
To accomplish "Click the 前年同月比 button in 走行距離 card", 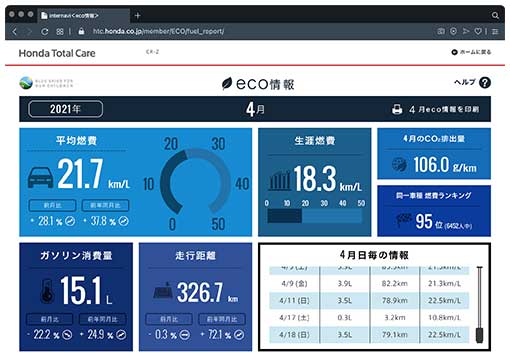I will [222, 319].
